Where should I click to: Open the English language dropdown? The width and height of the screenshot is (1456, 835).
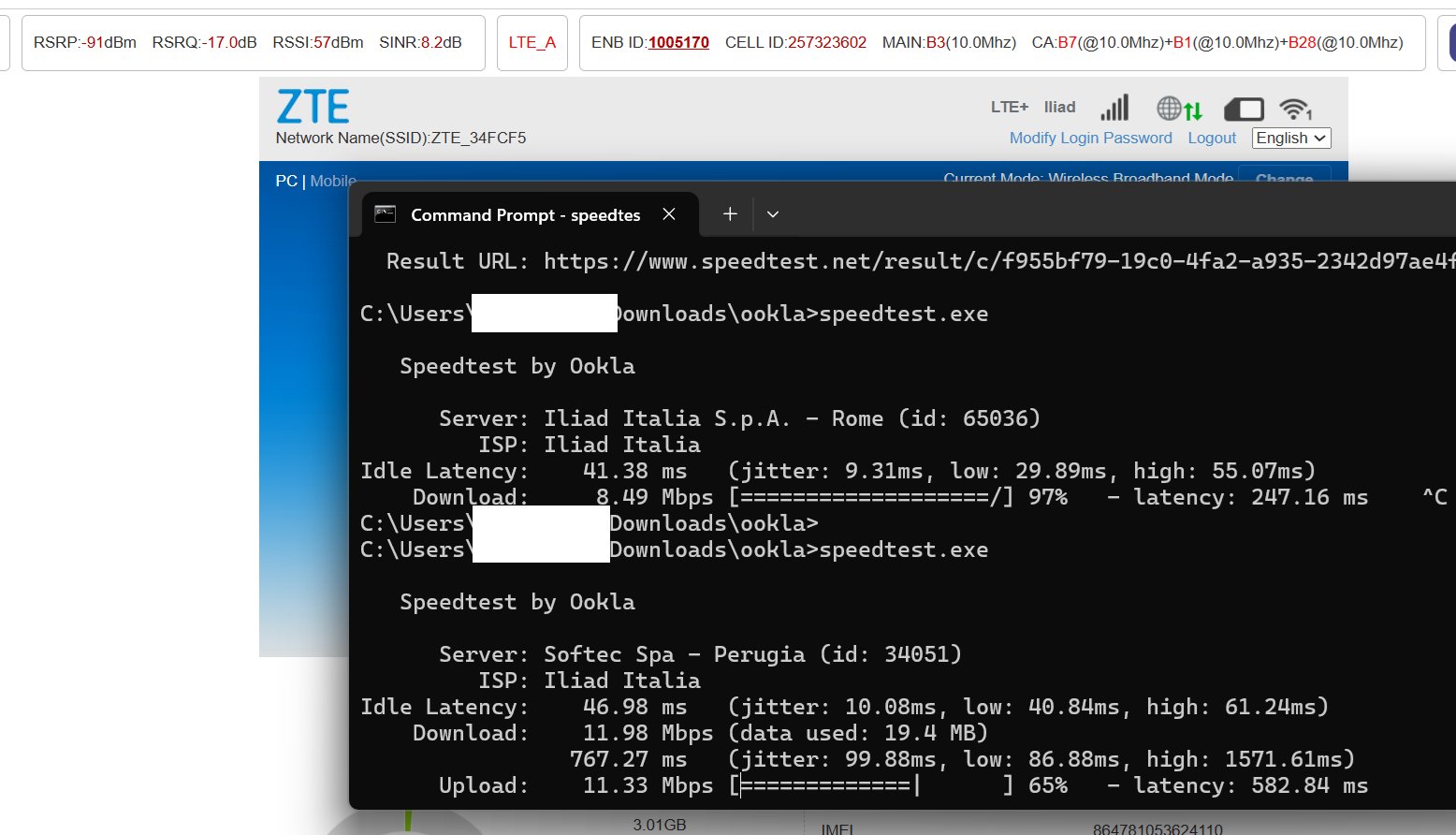(1290, 138)
